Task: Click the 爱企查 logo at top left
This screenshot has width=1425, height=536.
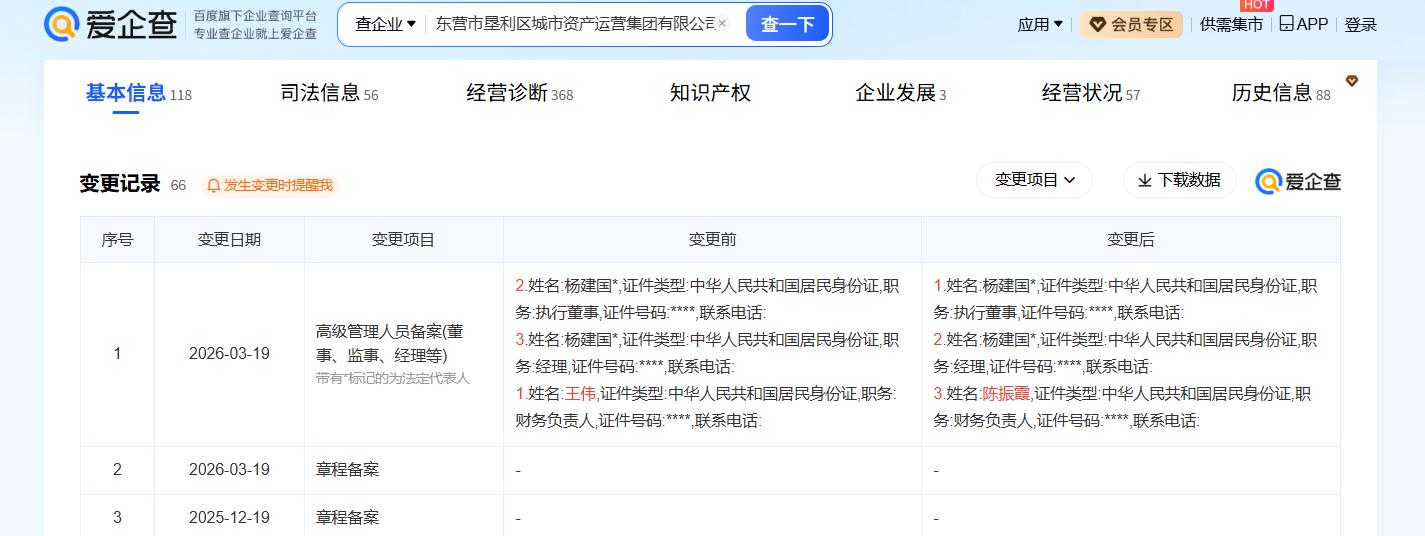Action: (x=111, y=24)
